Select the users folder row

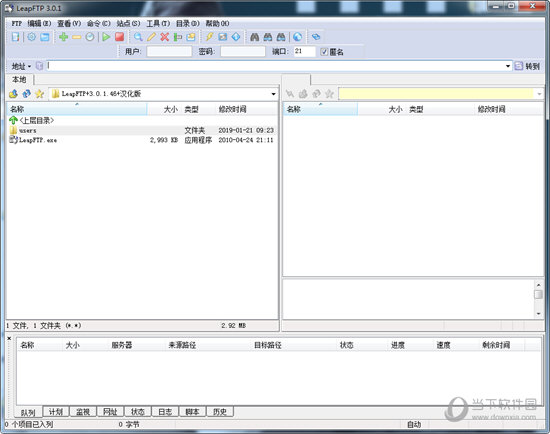[142, 131]
